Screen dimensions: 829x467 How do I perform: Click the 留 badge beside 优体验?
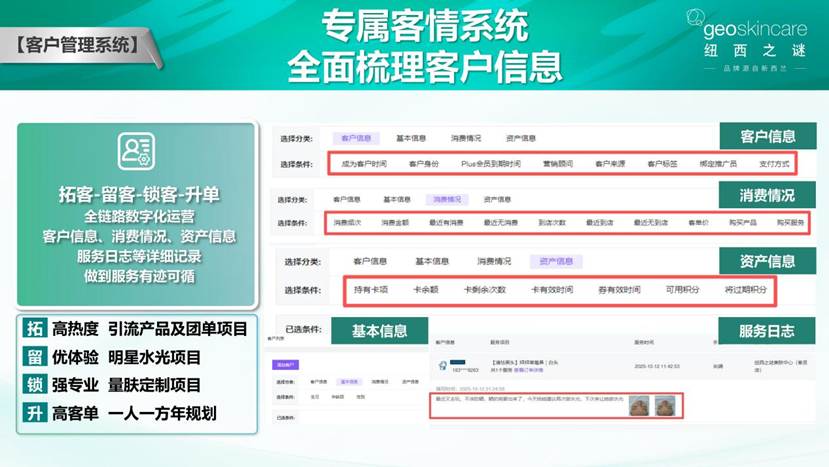click(x=35, y=357)
